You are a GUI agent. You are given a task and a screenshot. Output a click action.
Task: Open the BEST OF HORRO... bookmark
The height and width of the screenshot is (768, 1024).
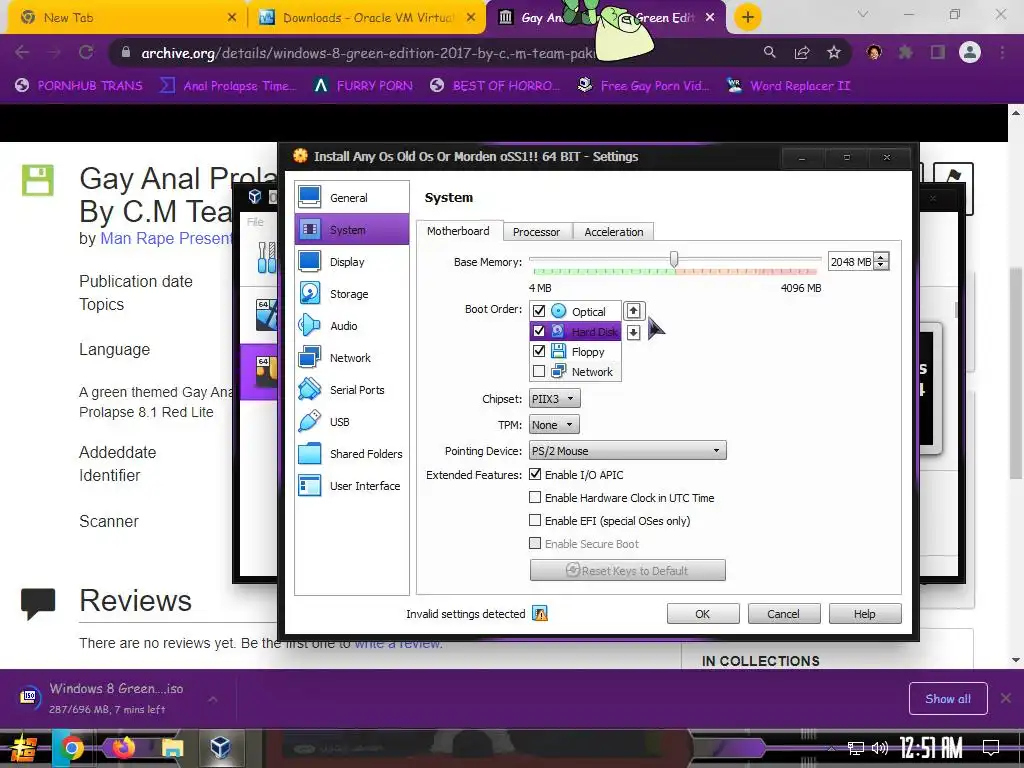495,86
